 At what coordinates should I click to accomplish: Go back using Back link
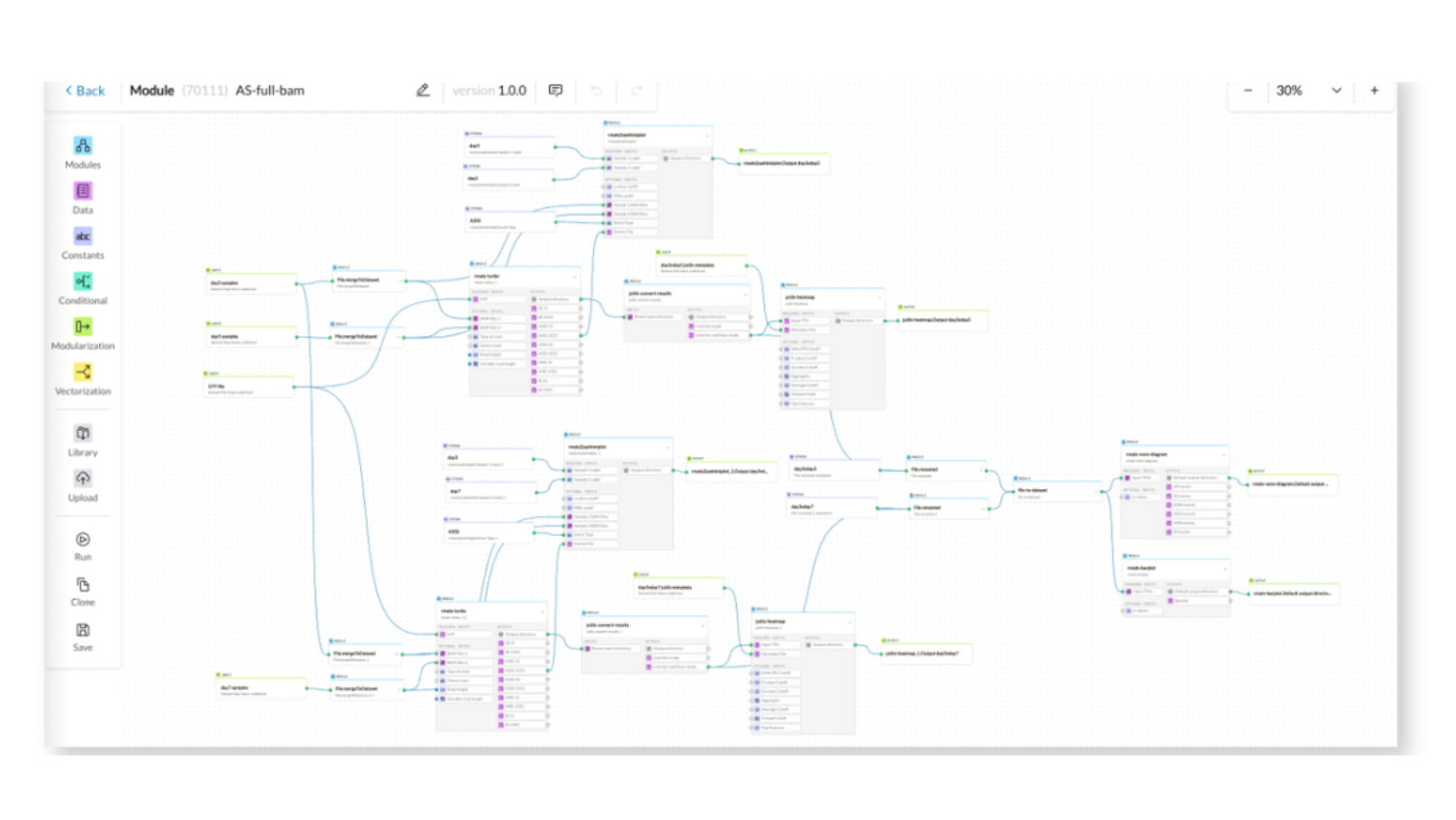coord(84,90)
